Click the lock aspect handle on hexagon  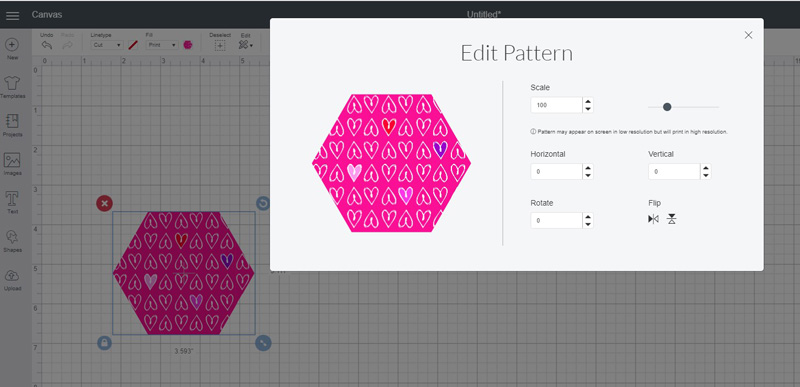tap(105, 343)
